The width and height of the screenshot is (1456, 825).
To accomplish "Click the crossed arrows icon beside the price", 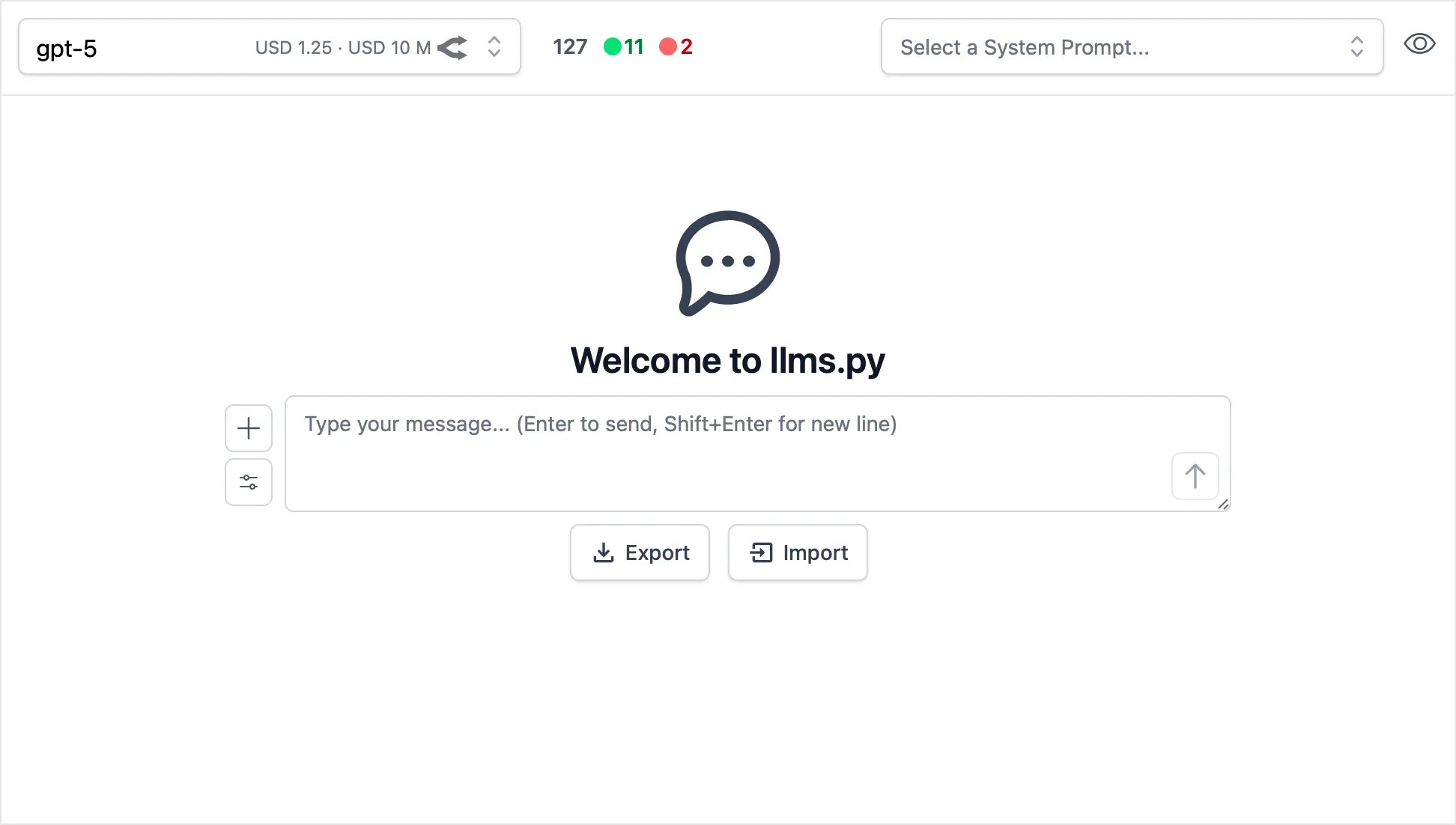I will click(x=452, y=47).
